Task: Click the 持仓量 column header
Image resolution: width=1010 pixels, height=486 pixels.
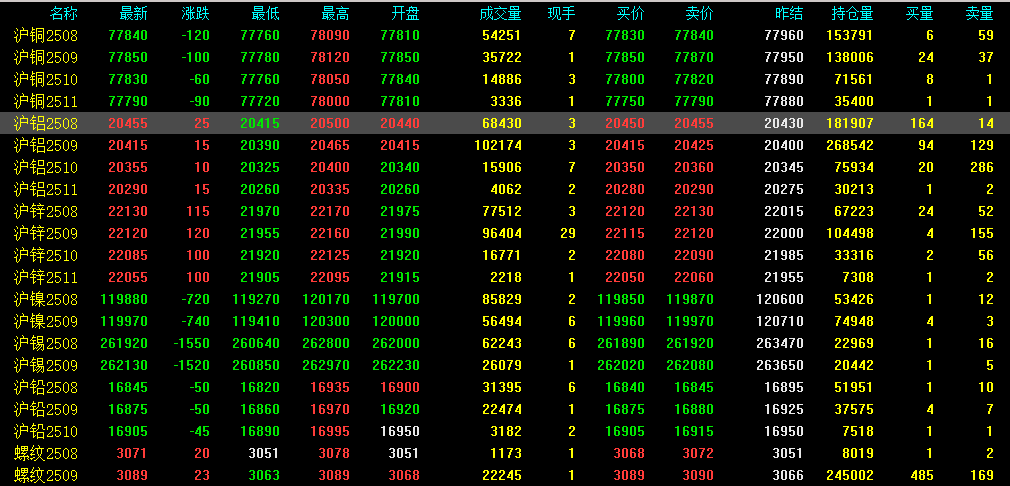Action: point(852,14)
